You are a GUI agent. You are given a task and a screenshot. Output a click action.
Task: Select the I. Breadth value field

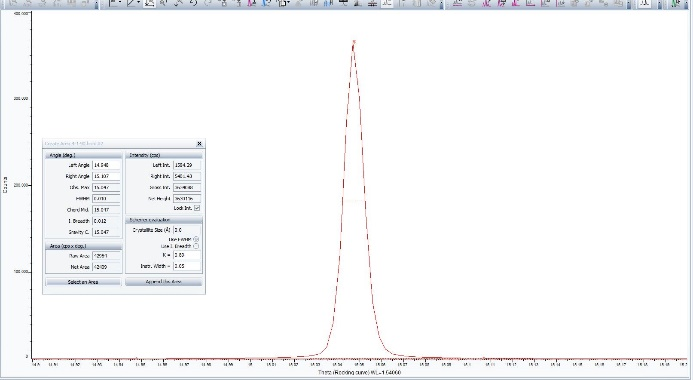coord(106,220)
